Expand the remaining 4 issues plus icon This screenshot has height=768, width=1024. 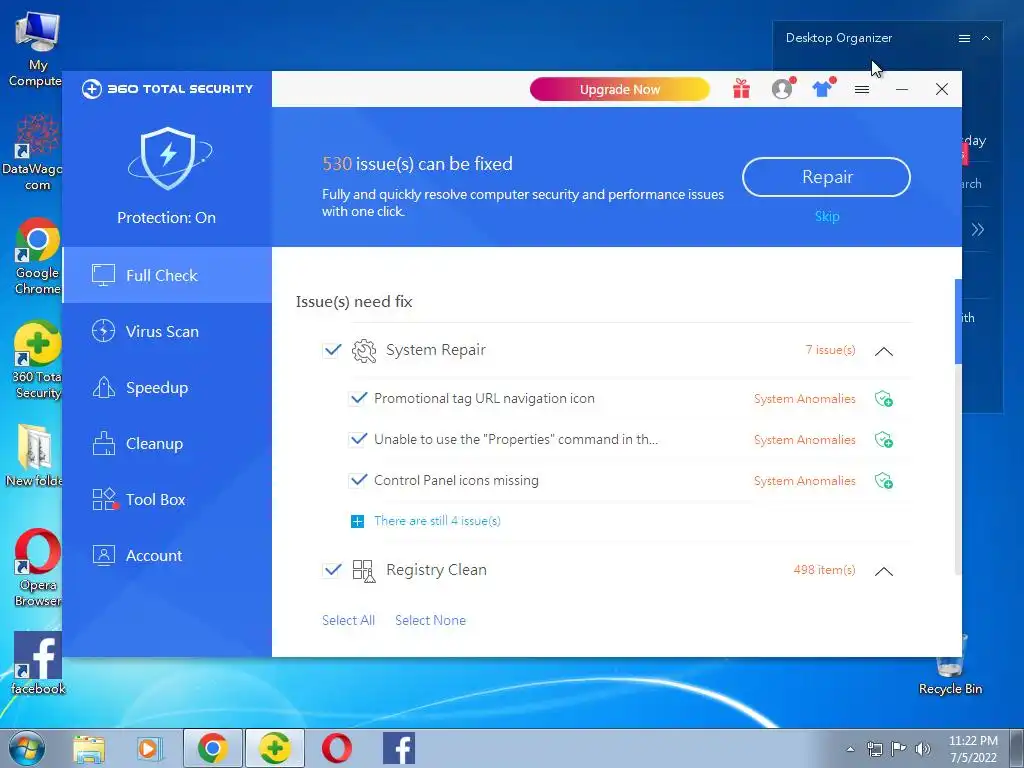tap(357, 521)
